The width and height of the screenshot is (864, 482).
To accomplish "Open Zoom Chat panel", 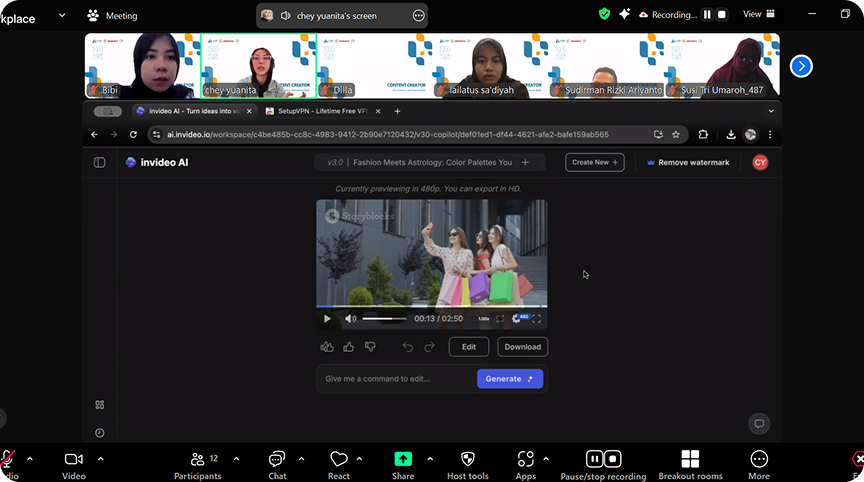I will pos(277,465).
